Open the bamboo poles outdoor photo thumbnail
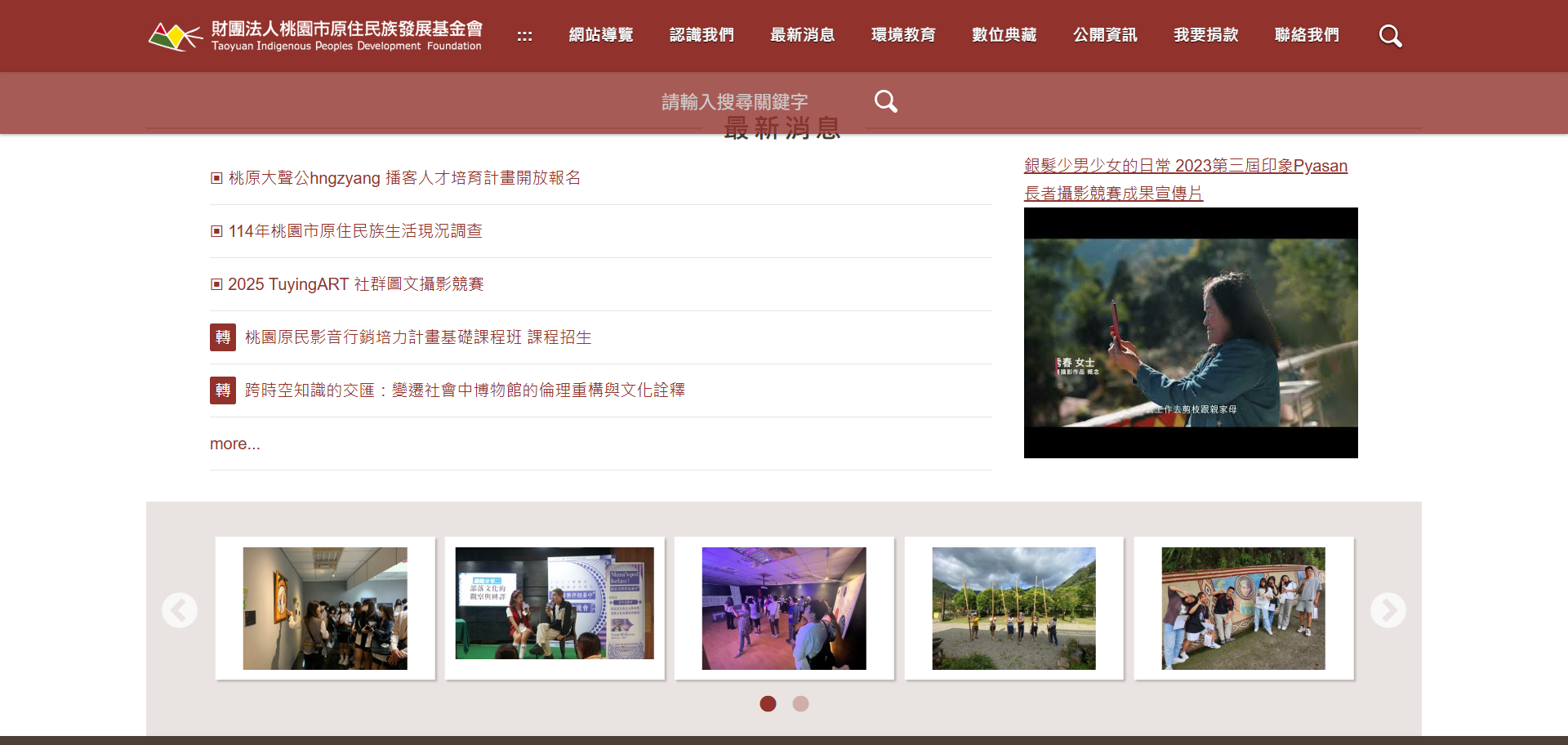This screenshot has height=745, width=1568. point(1013,609)
